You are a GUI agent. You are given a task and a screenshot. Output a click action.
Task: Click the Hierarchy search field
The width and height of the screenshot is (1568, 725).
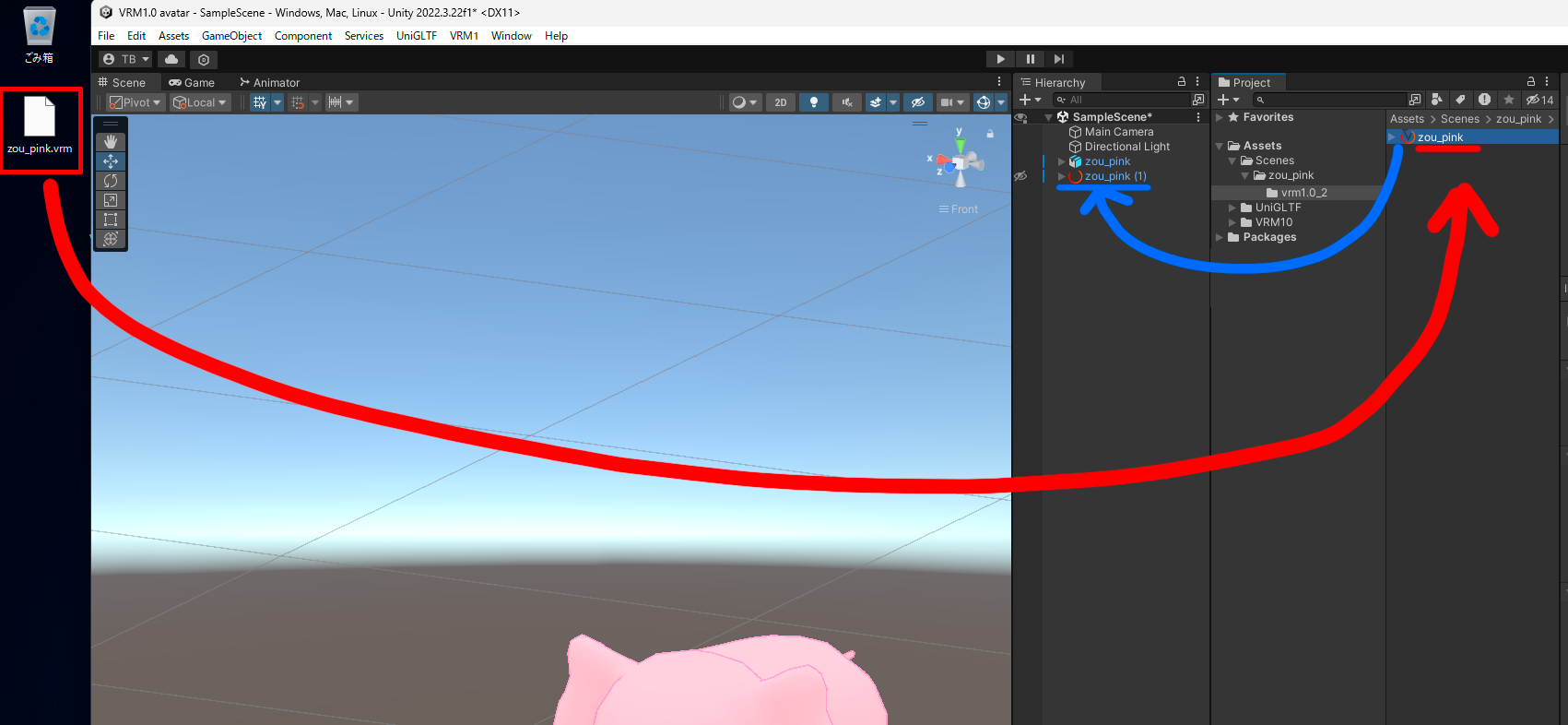(1125, 100)
